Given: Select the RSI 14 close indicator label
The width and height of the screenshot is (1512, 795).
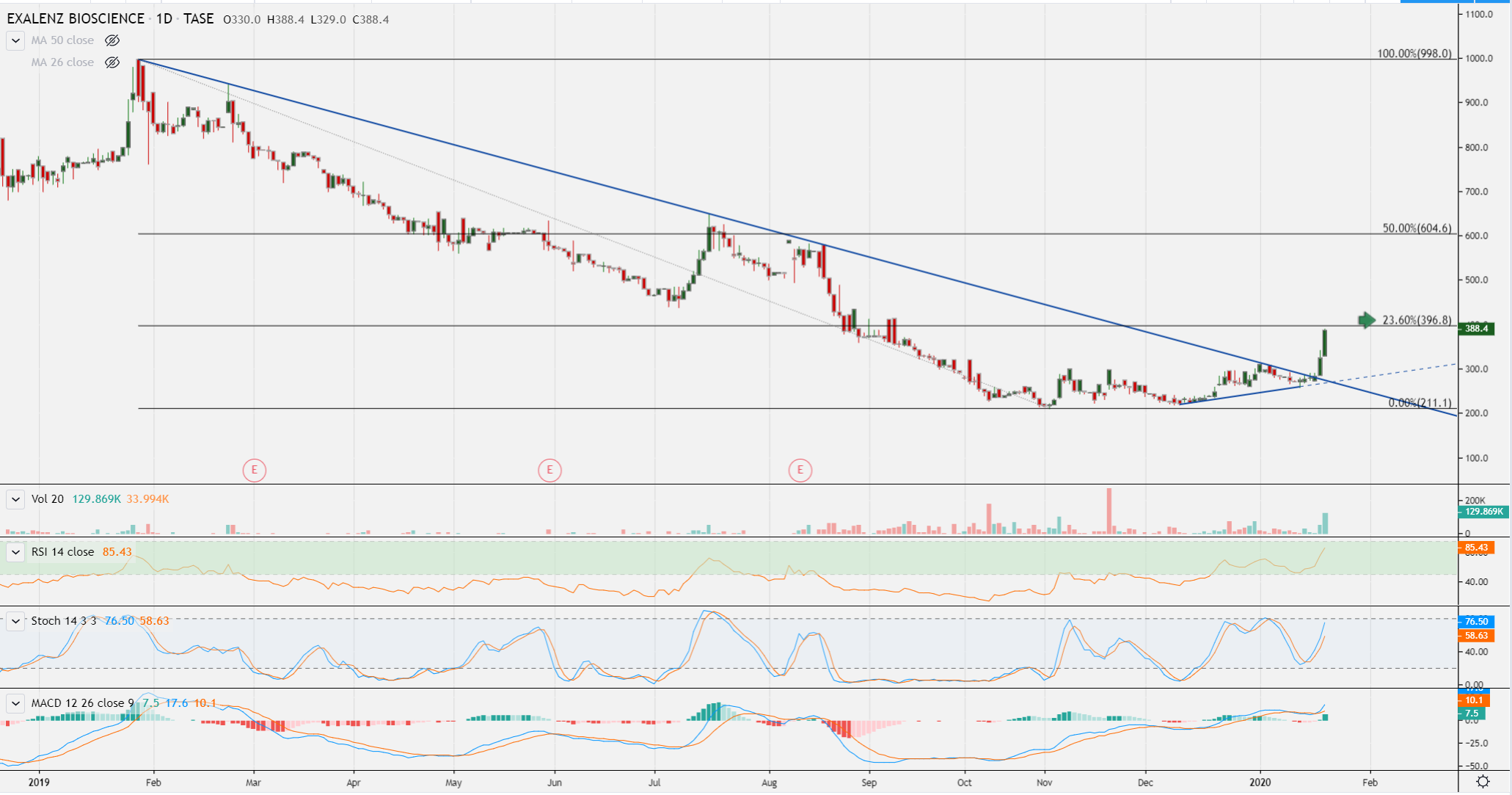Looking at the screenshot, I should pos(62,552).
